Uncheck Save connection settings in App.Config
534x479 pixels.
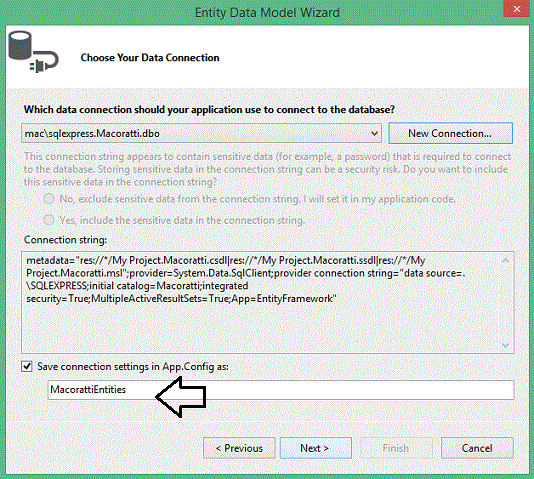(x=27, y=366)
